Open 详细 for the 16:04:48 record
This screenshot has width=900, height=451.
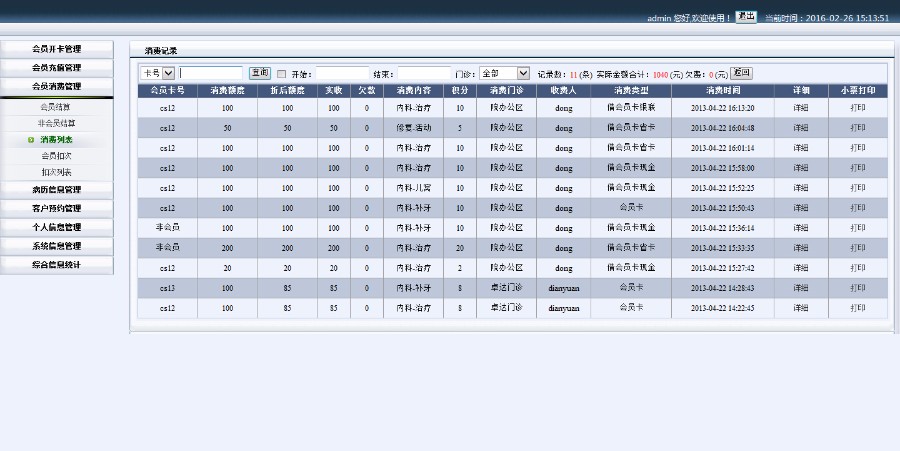801,128
